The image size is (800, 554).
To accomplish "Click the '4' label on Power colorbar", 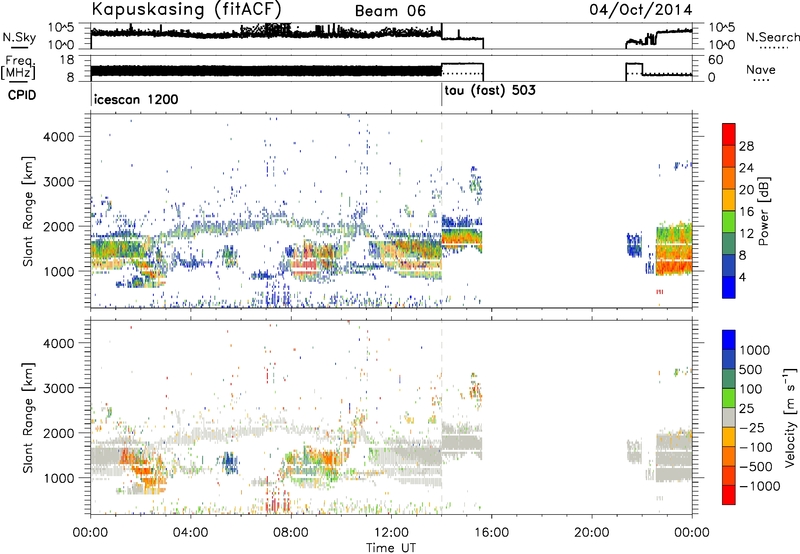I will (x=742, y=277).
